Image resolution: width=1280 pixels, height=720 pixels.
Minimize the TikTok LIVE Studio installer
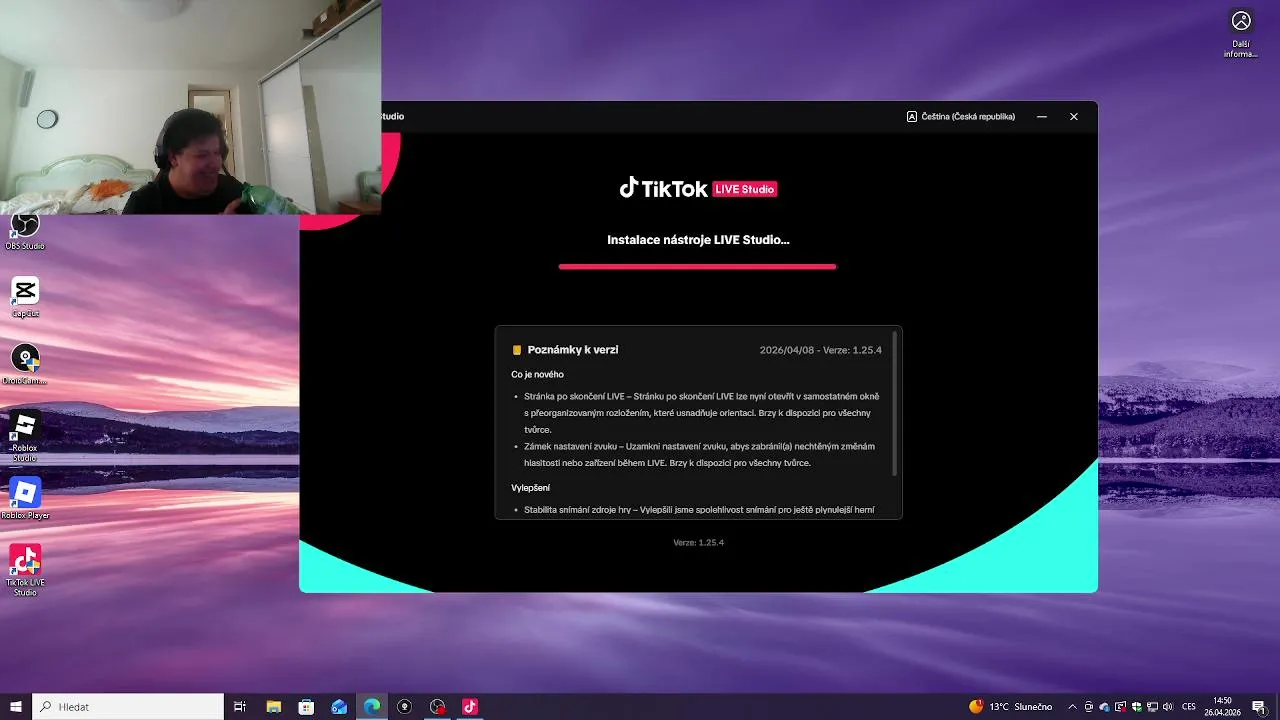point(1042,117)
